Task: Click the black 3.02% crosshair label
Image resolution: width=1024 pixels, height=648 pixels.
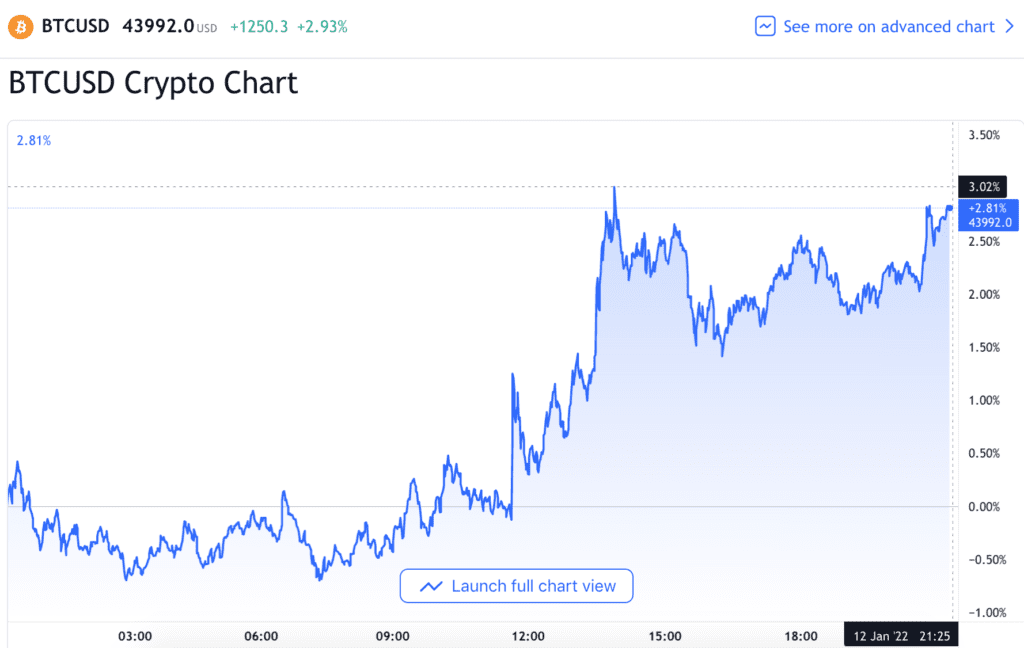Action: pyautogui.click(x=982, y=186)
